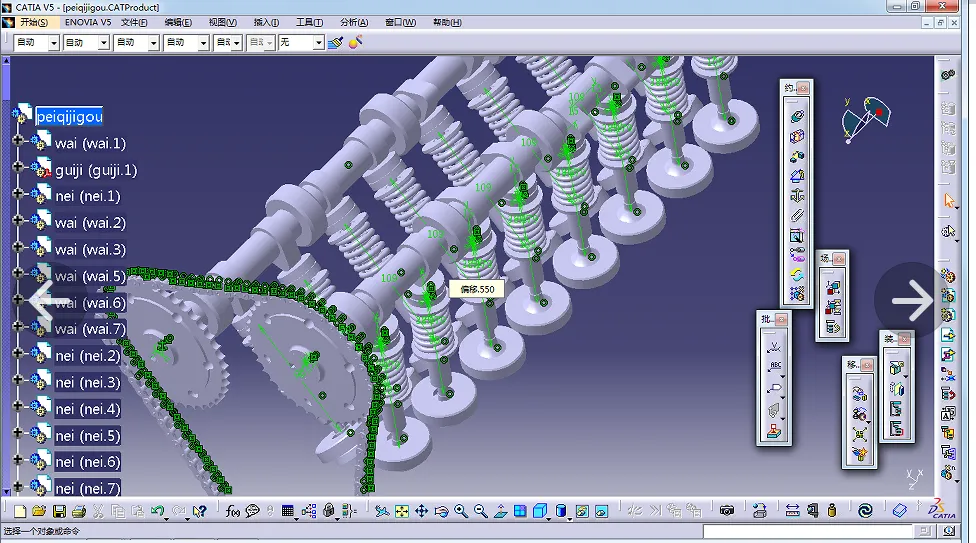Click the 偏移.550 constraint label
The image size is (976, 543).
[477, 290]
